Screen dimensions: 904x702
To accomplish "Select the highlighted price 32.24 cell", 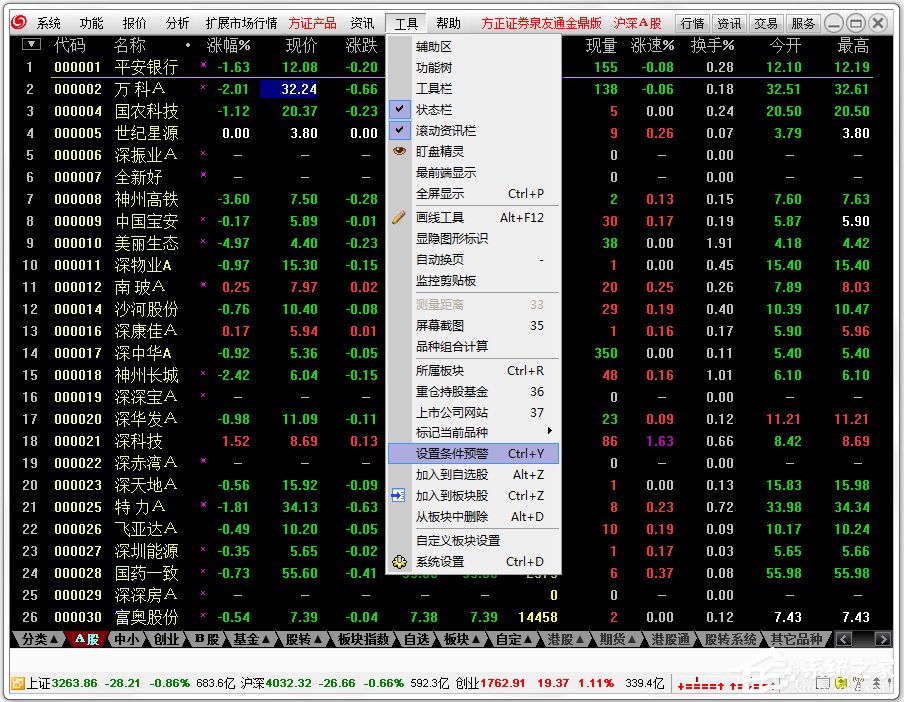I will pyautogui.click(x=288, y=89).
